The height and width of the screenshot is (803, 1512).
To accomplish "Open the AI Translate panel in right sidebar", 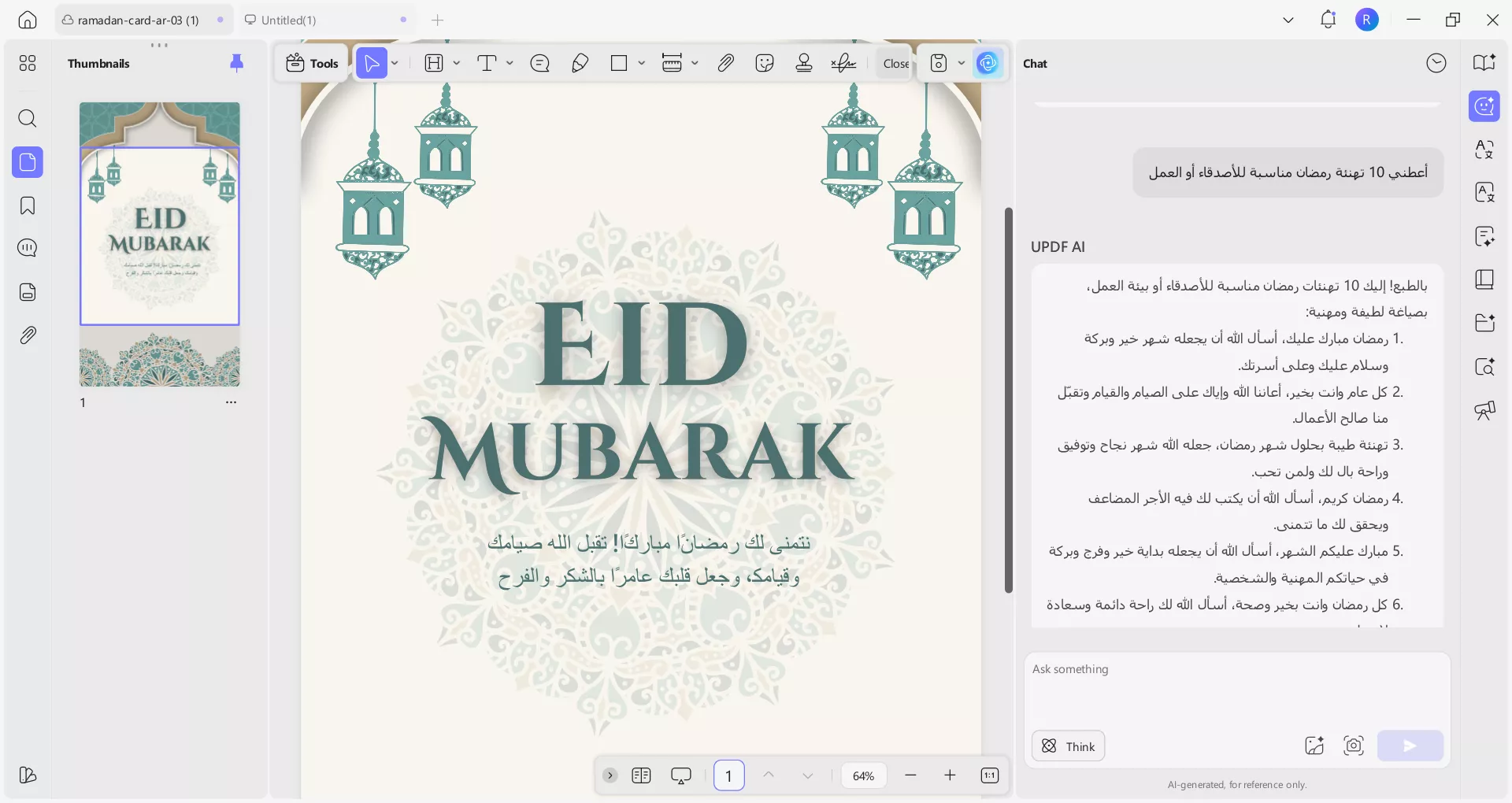I will (x=1485, y=150).
